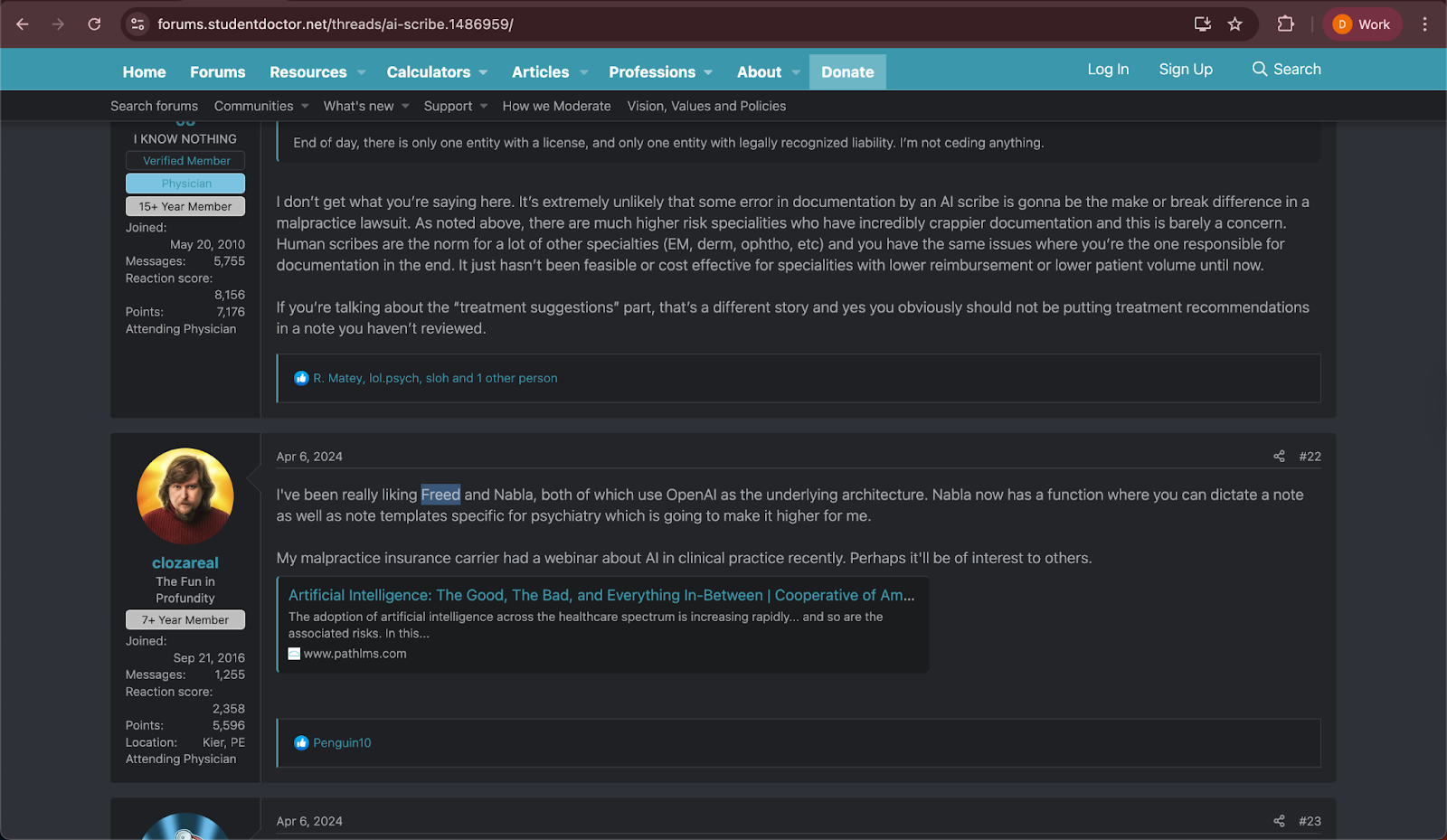Click the browser forward arrow
This screenshot has height=840, width=1447.
click(x=58, y=24)
